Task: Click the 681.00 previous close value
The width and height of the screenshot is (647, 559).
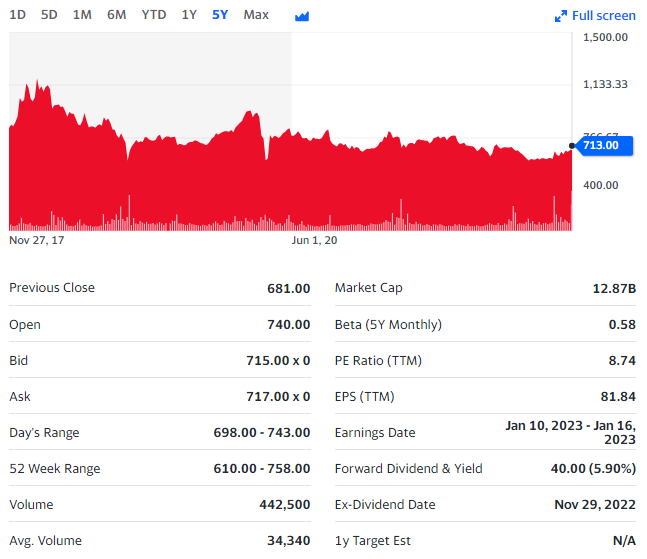Action: 289,288
